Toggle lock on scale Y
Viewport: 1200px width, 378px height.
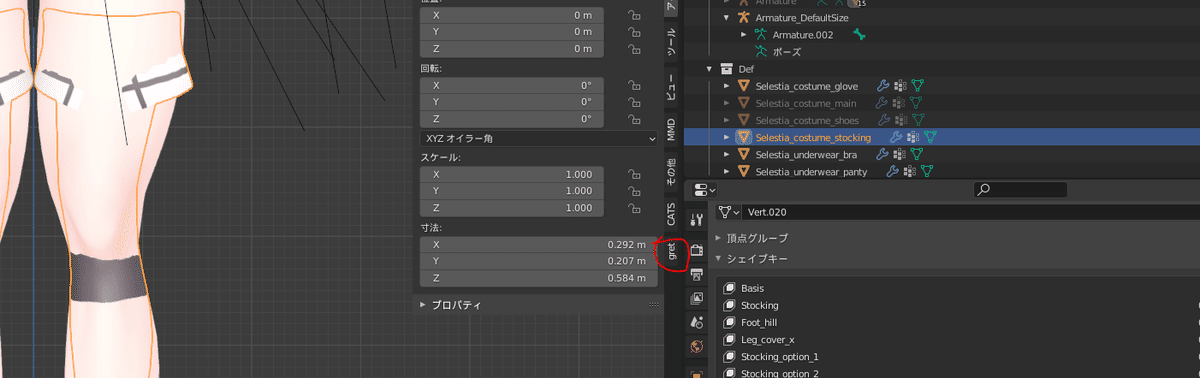pos(634,191)
